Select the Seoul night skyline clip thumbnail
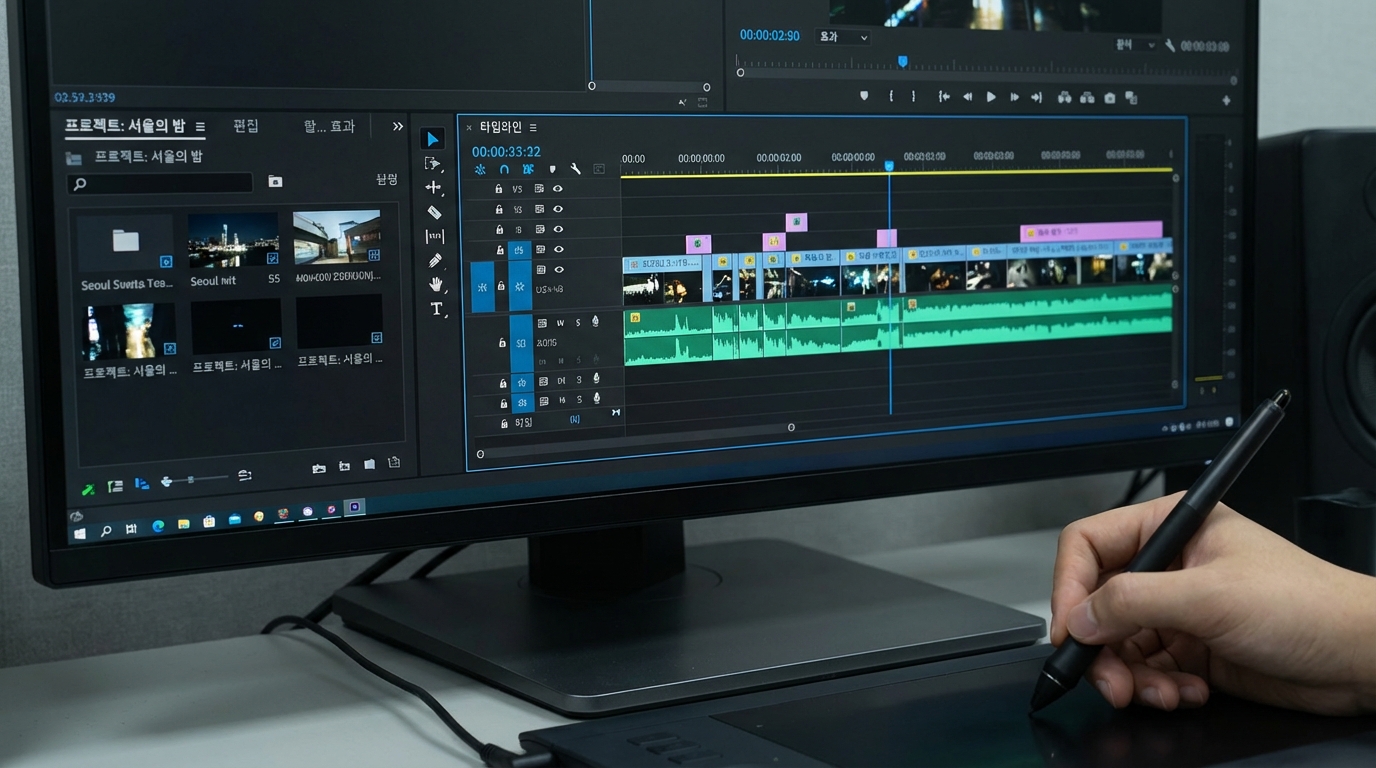 coord(234,240)
